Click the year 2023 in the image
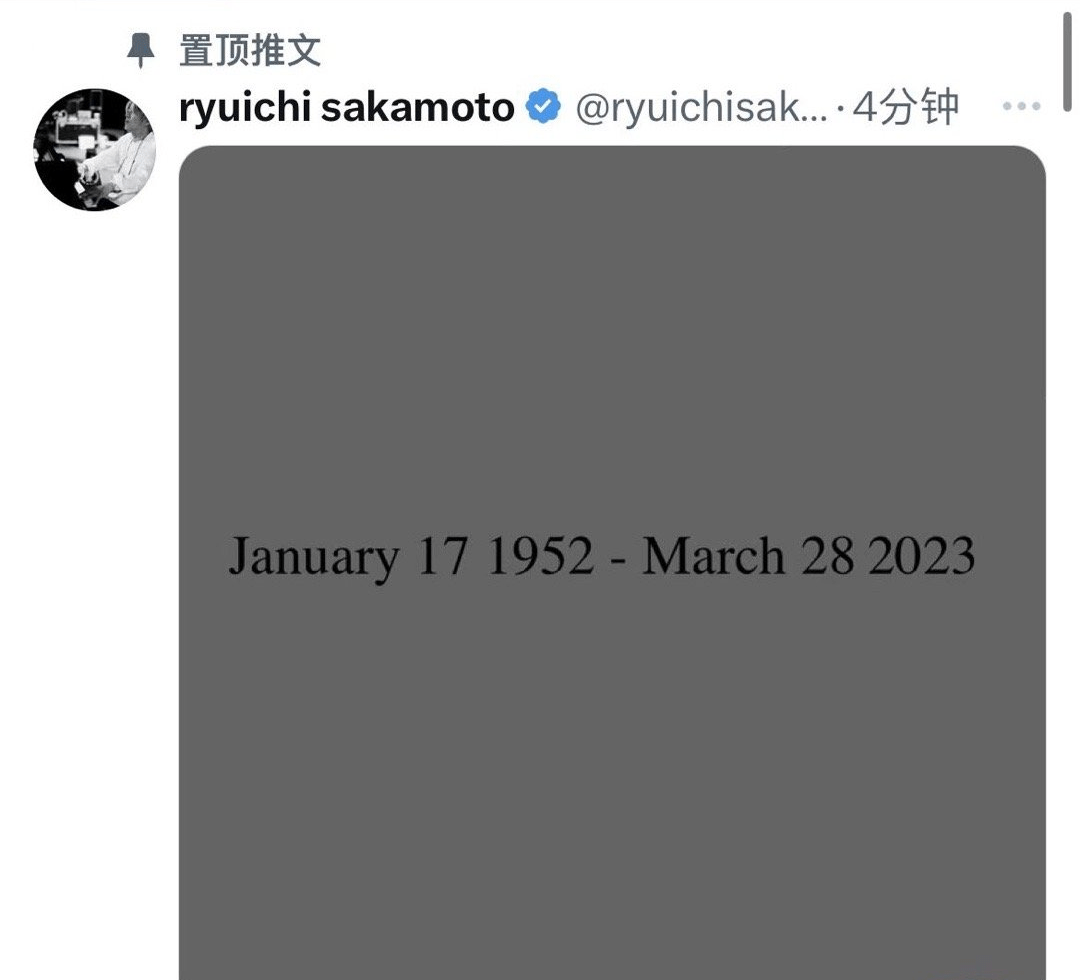This screenshot has height=980, width=1080. [922, 555]
